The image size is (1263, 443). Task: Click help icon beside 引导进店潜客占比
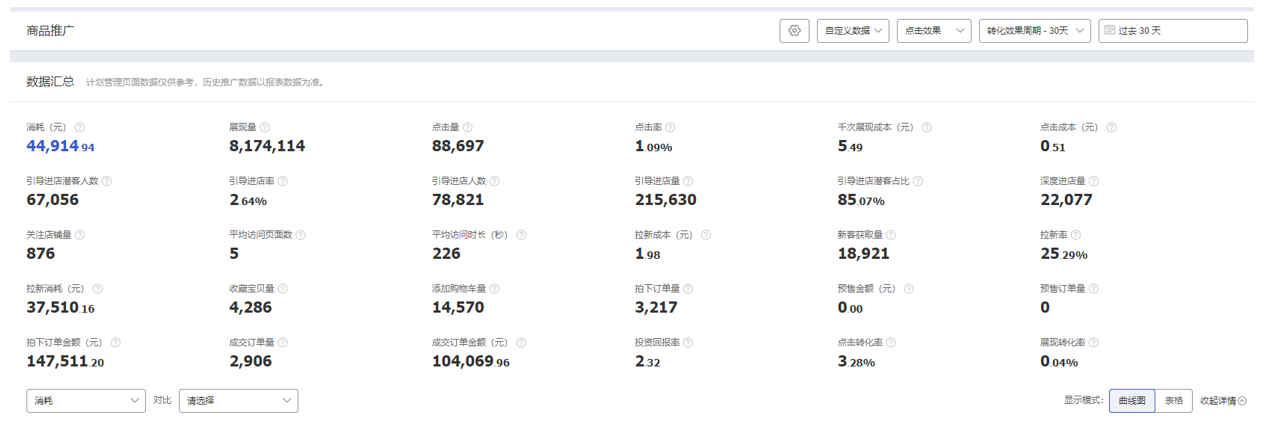point(918,181)
